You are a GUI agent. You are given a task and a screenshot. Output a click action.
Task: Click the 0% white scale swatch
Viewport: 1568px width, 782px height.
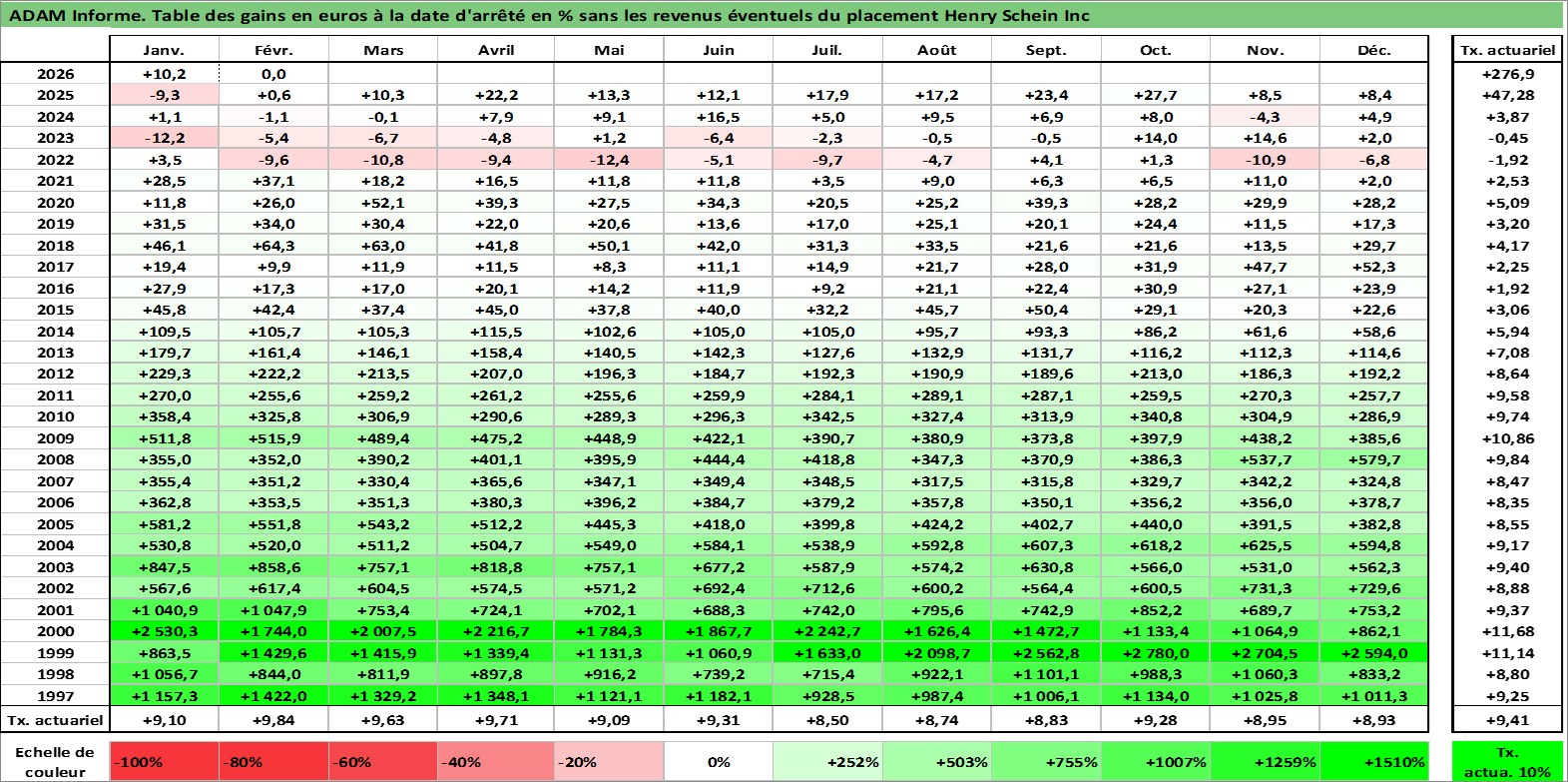[x=719, y=761]
